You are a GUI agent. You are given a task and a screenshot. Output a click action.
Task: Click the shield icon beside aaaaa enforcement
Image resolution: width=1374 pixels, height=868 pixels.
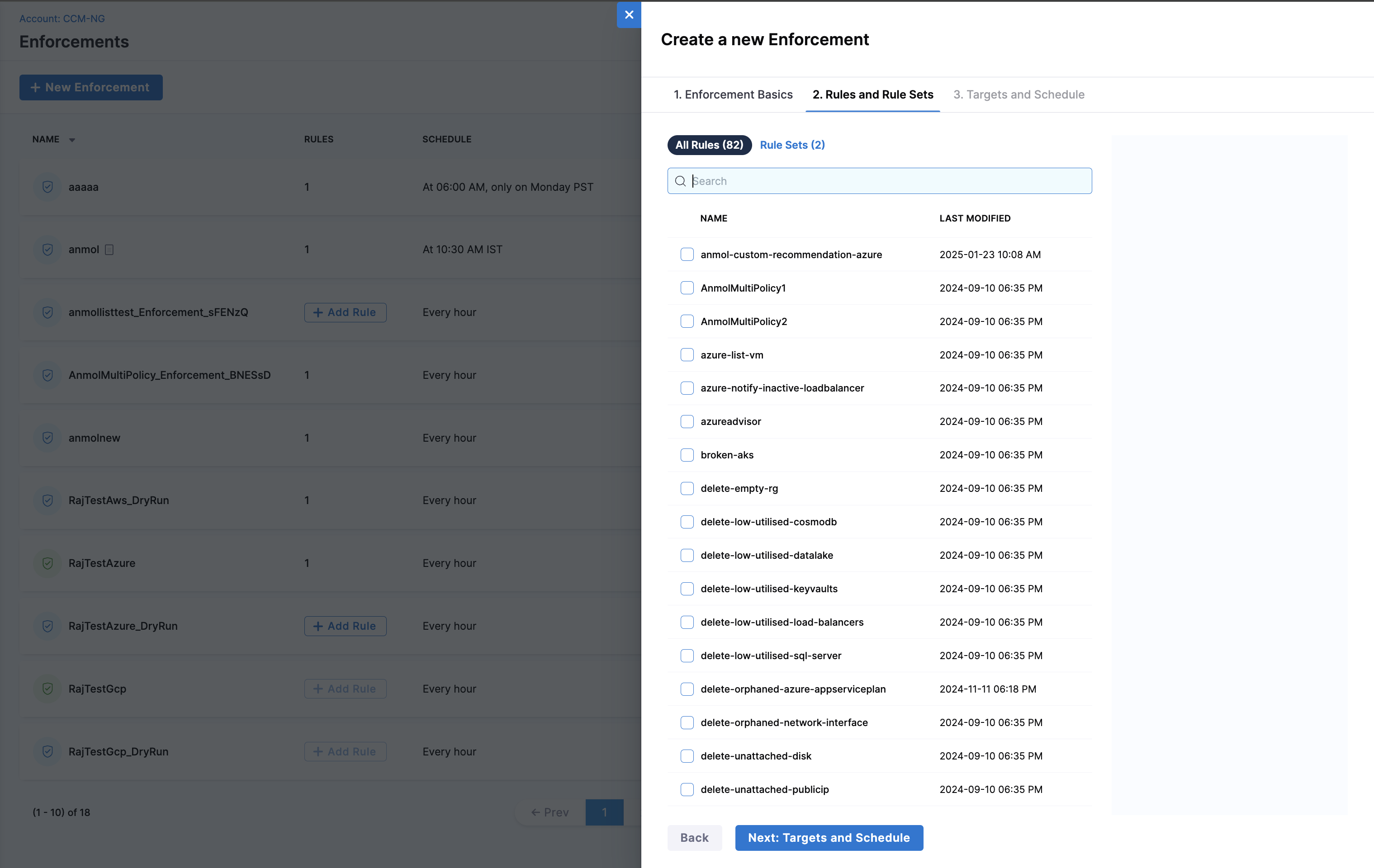pos(48,187)
